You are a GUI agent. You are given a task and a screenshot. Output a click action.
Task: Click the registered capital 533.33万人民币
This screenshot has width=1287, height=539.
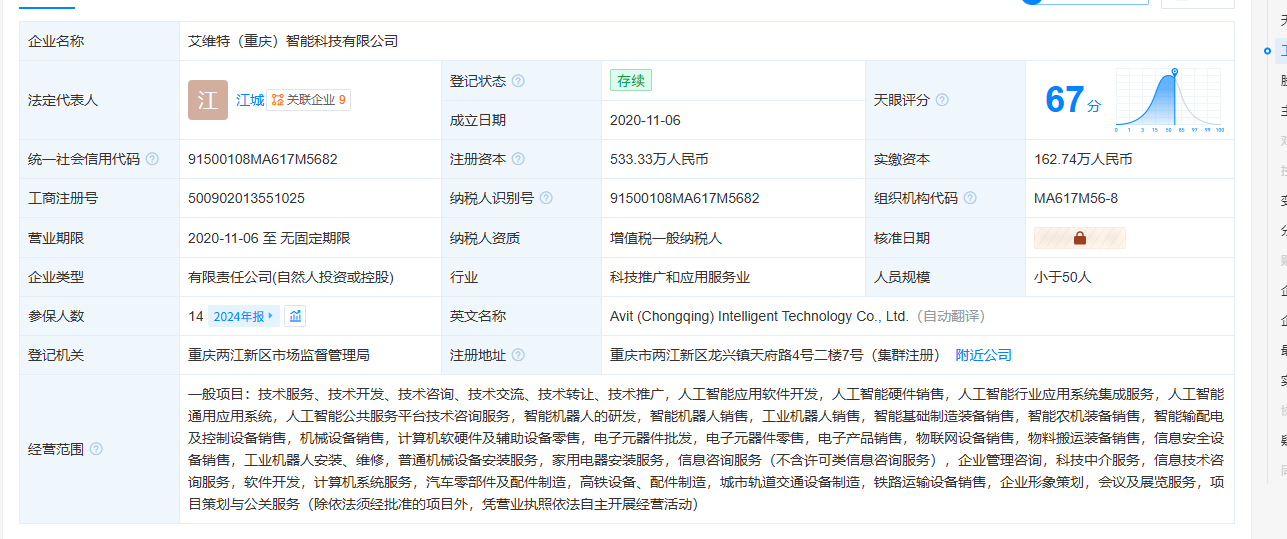click(659, 159)
